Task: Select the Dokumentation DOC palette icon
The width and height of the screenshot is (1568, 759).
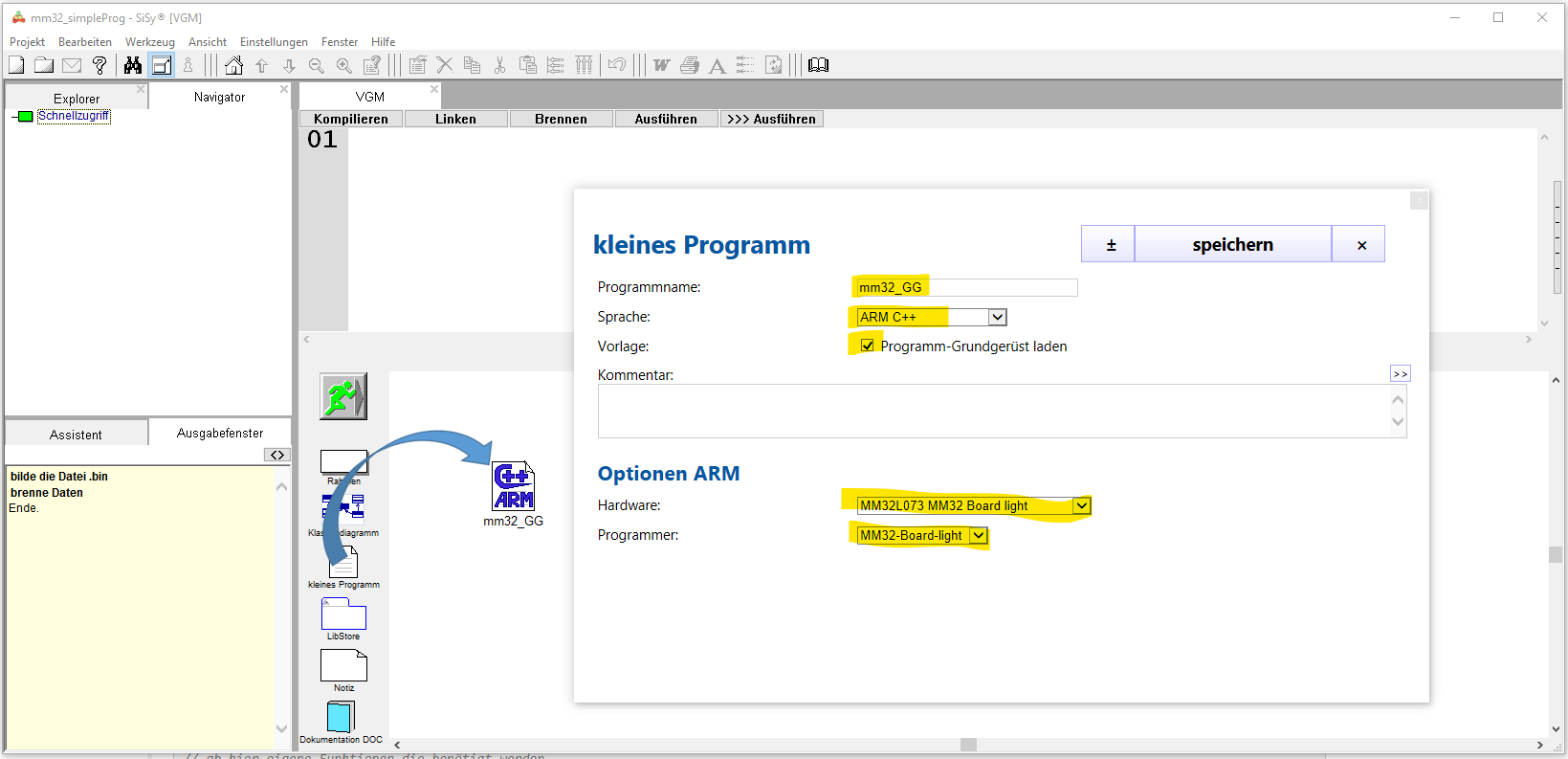Action: click(341, 717)
